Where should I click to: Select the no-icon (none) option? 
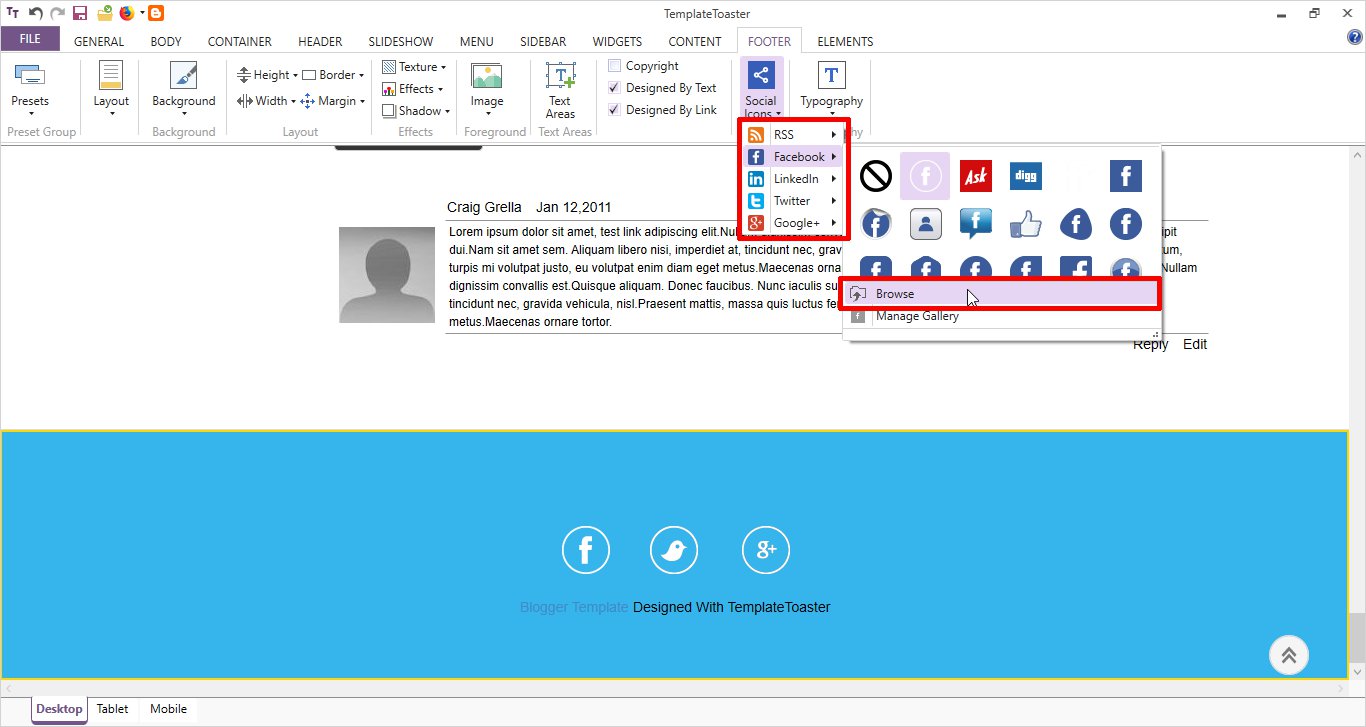876,177
